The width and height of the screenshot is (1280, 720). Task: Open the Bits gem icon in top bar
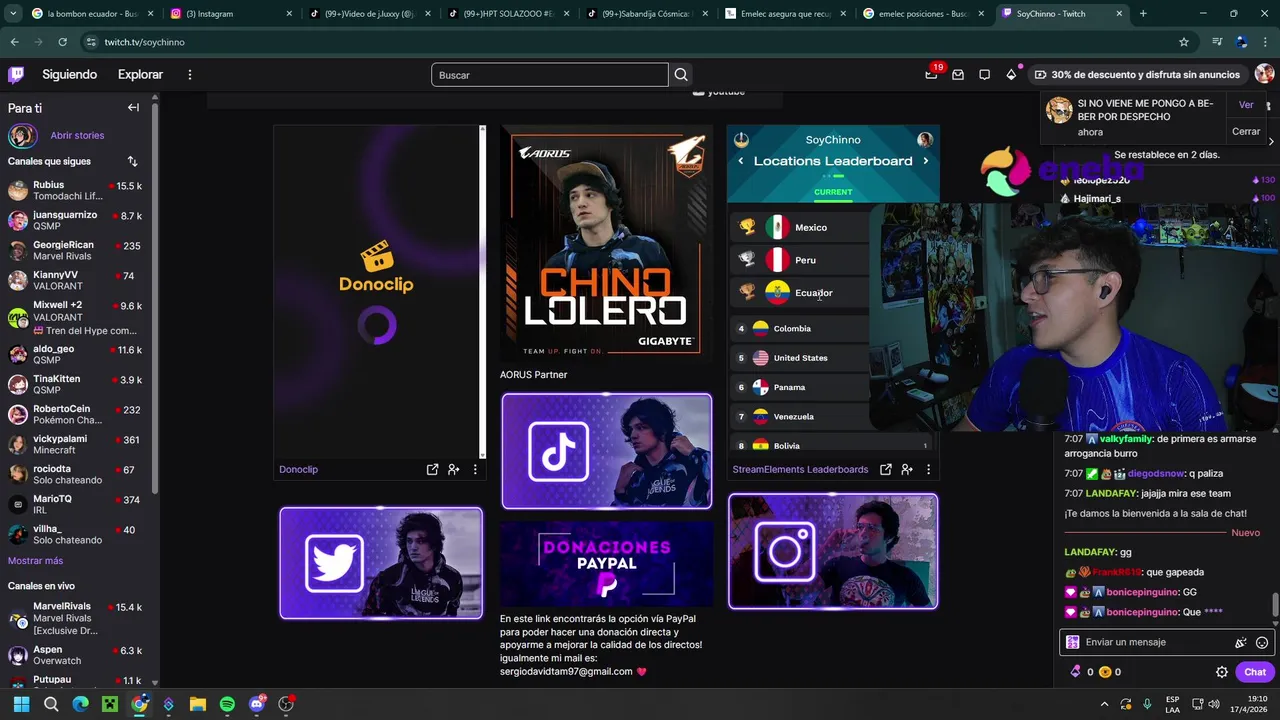[x=1011, y=75]
